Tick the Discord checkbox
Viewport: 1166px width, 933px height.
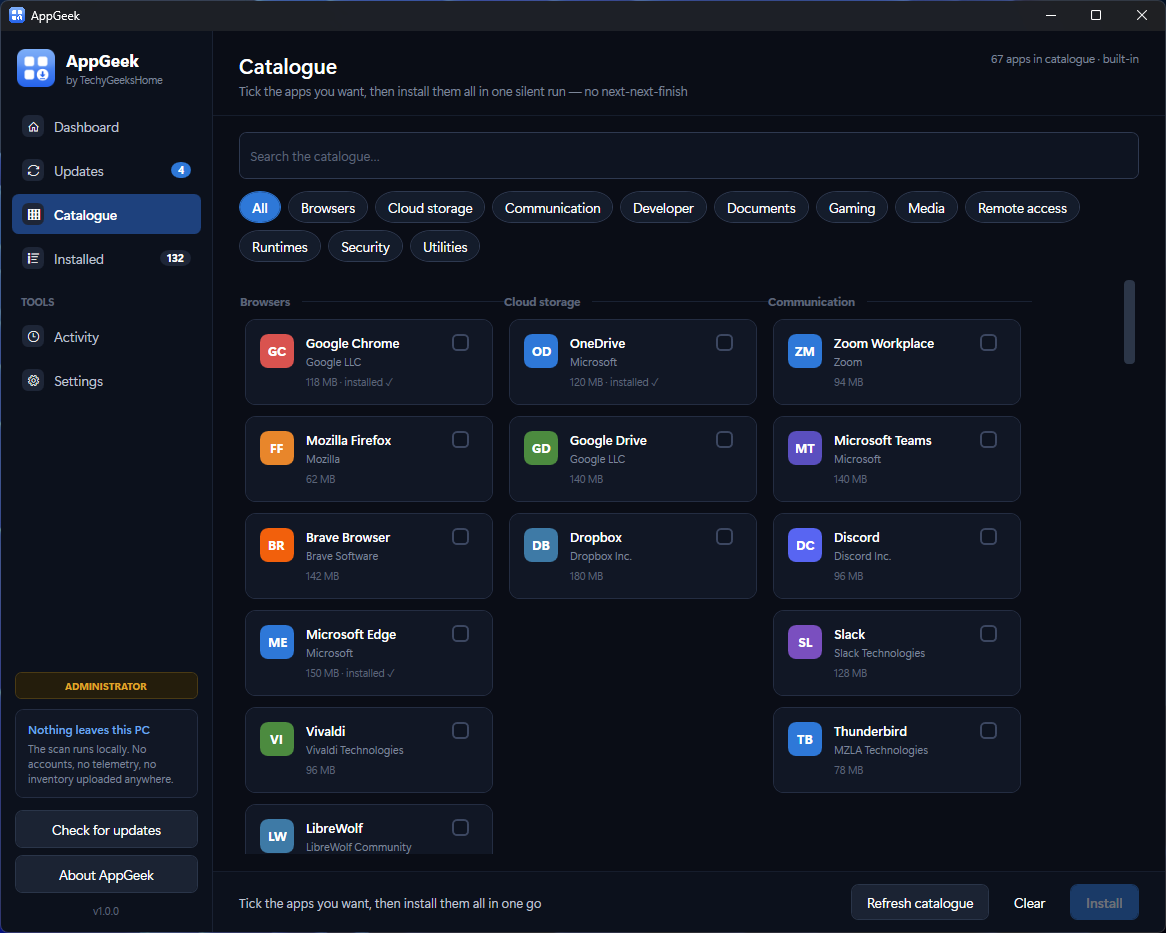(x=988, y=537)
